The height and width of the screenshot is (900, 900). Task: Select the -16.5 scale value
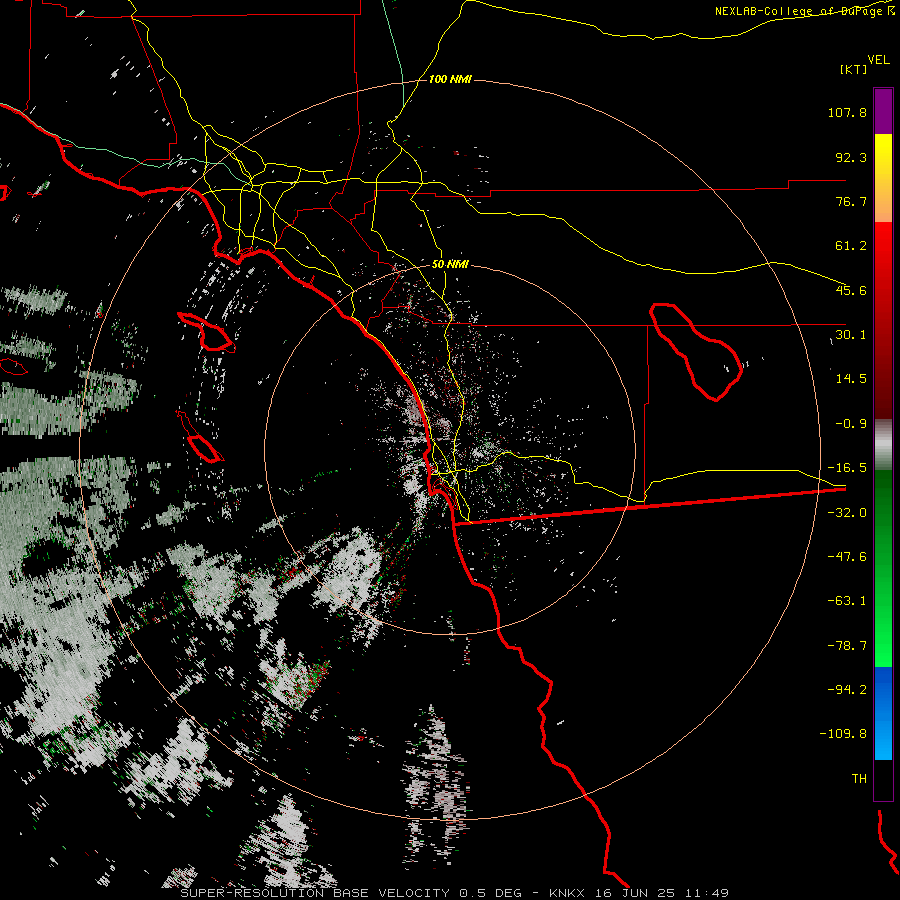point(847,468)
